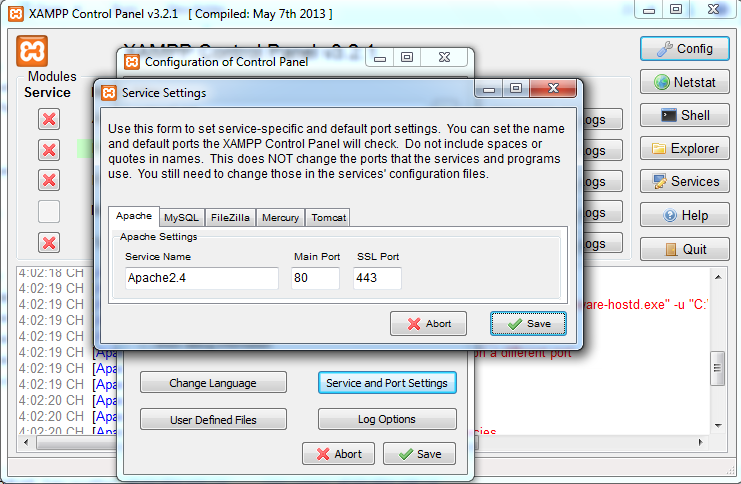
Task: Close the Service Settings dialog
Action: coord(553,88)
